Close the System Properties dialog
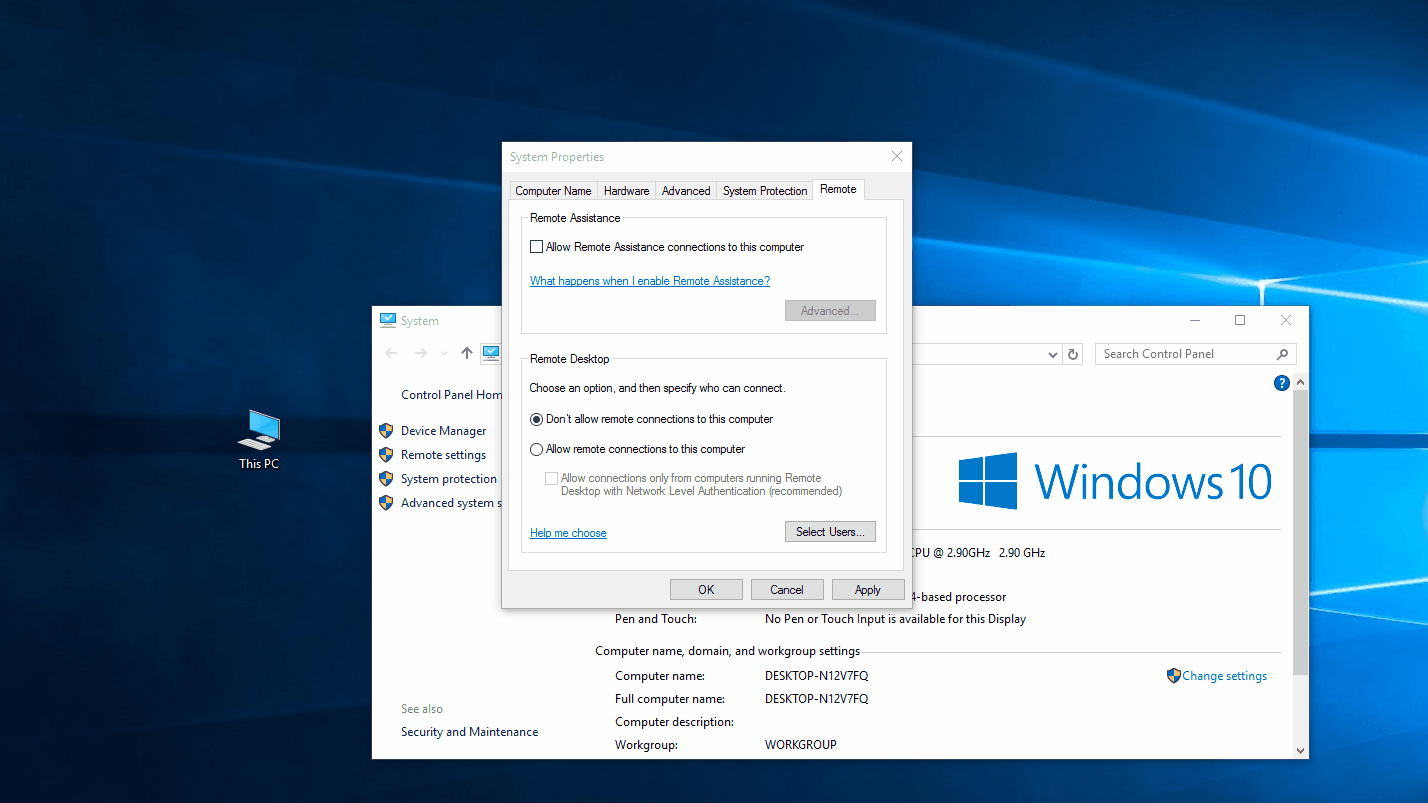 click(x=897, y=156)
